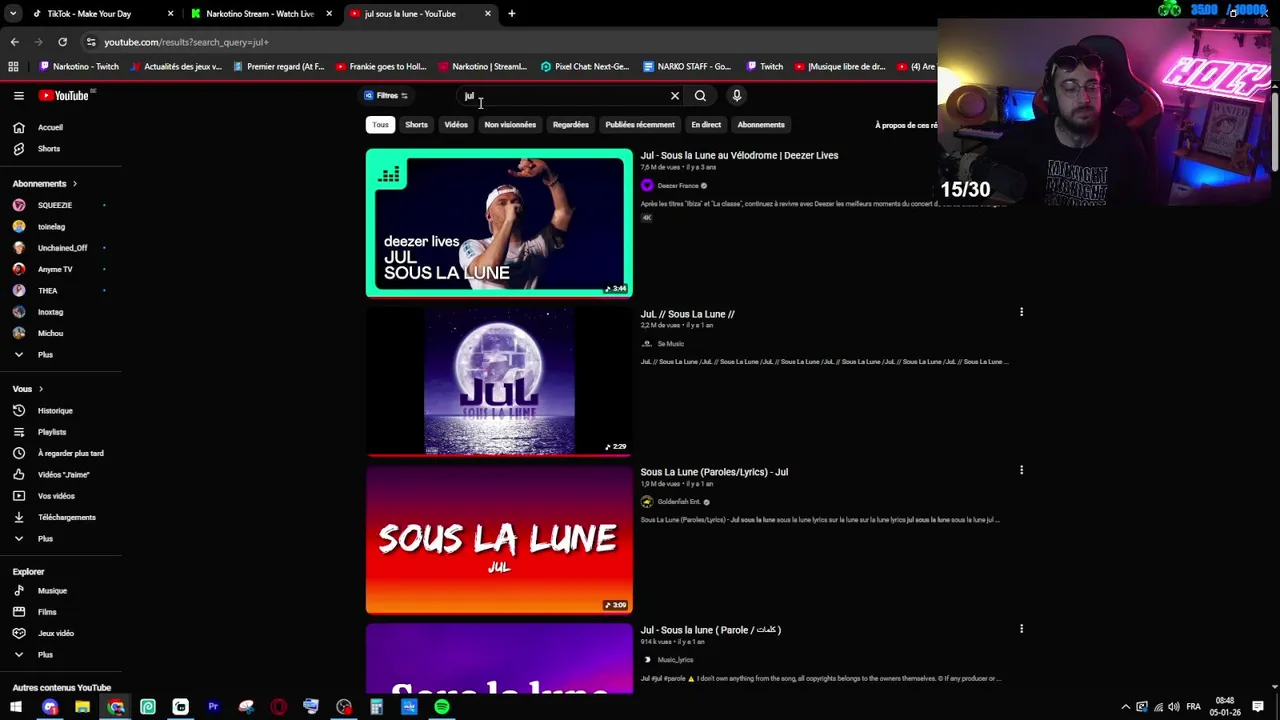Select the Publiées récemment chip
Viewport: 1280px width, 720px height.
[640, 125]
